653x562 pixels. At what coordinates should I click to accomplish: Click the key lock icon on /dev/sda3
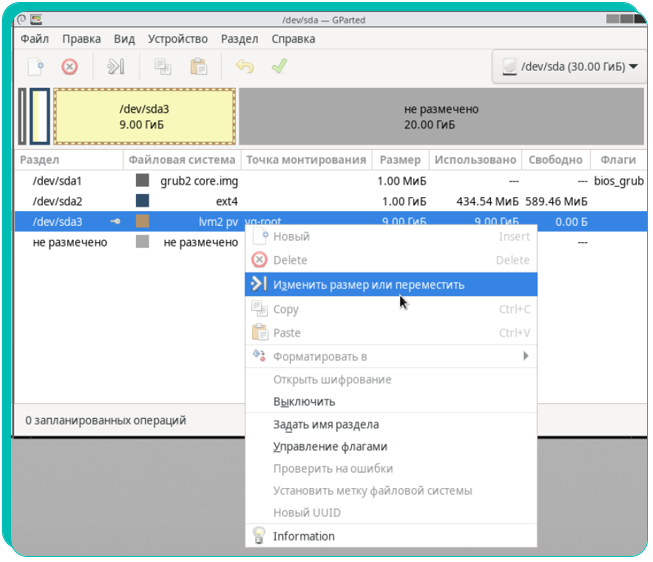115,221
